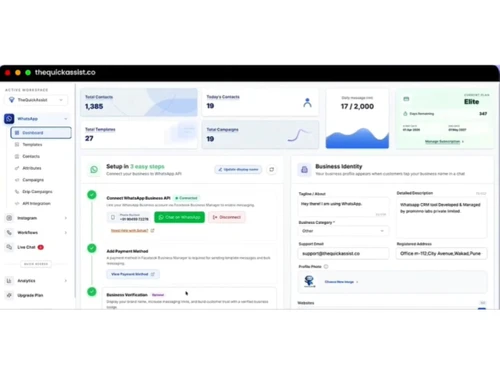Click the Contacts item icon
This screenshot has height=375, width=500.
17,156
